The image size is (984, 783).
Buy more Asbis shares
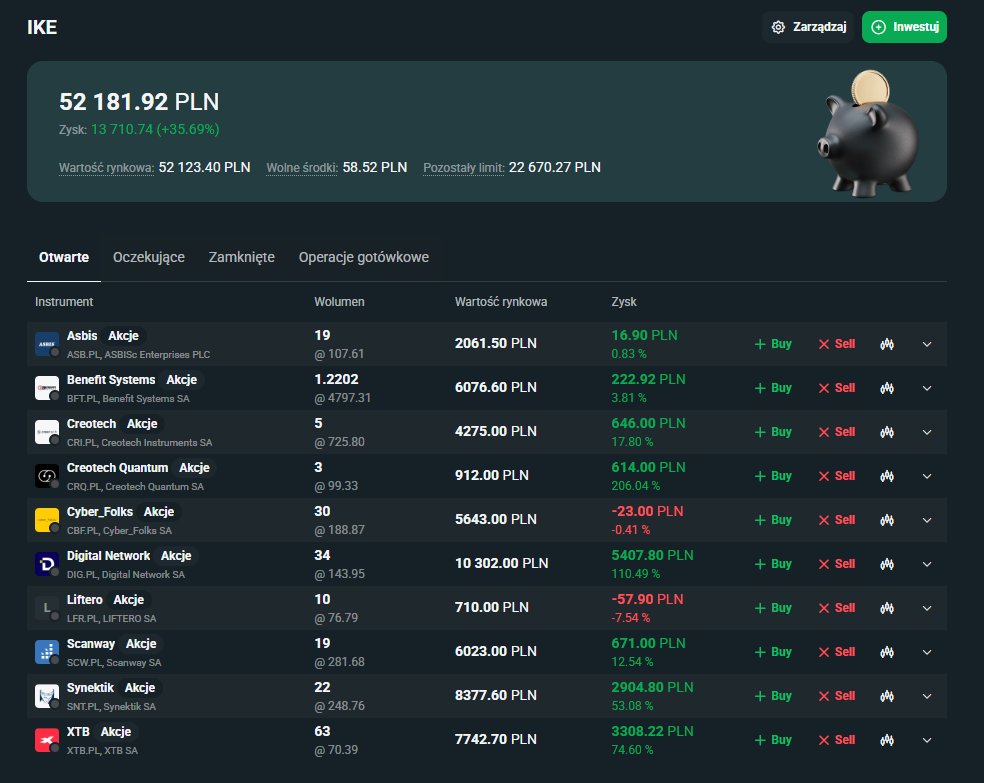point(773,344)
